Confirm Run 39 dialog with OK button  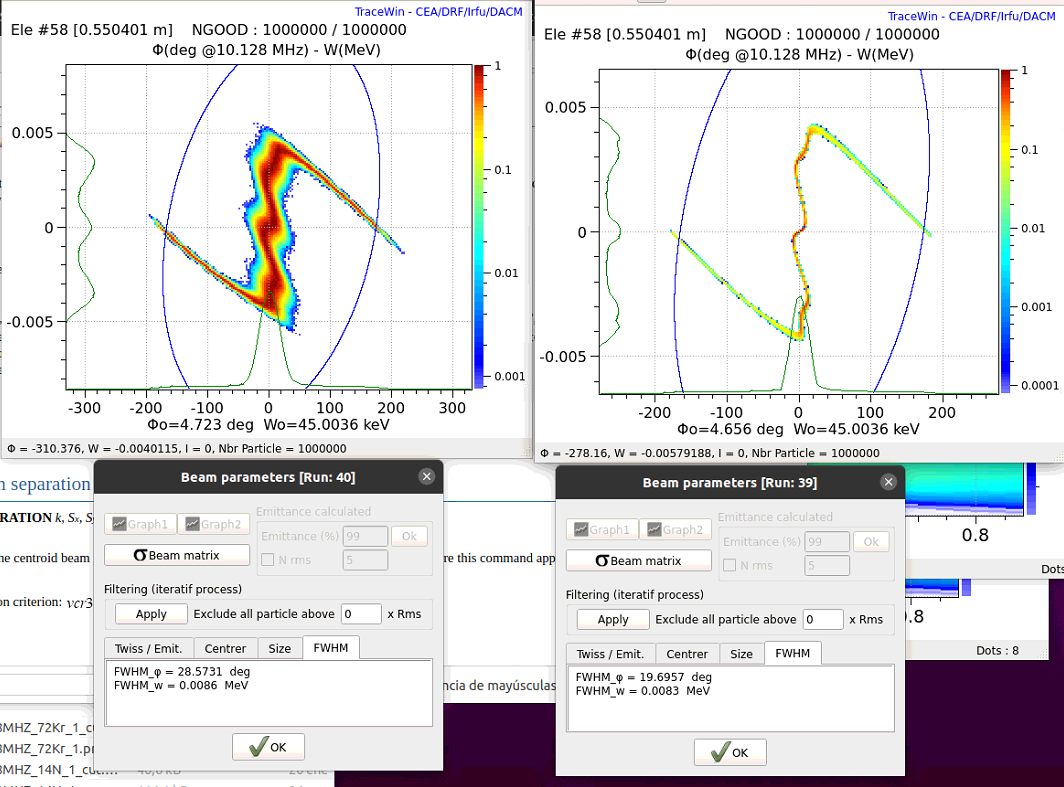point(730,752)
